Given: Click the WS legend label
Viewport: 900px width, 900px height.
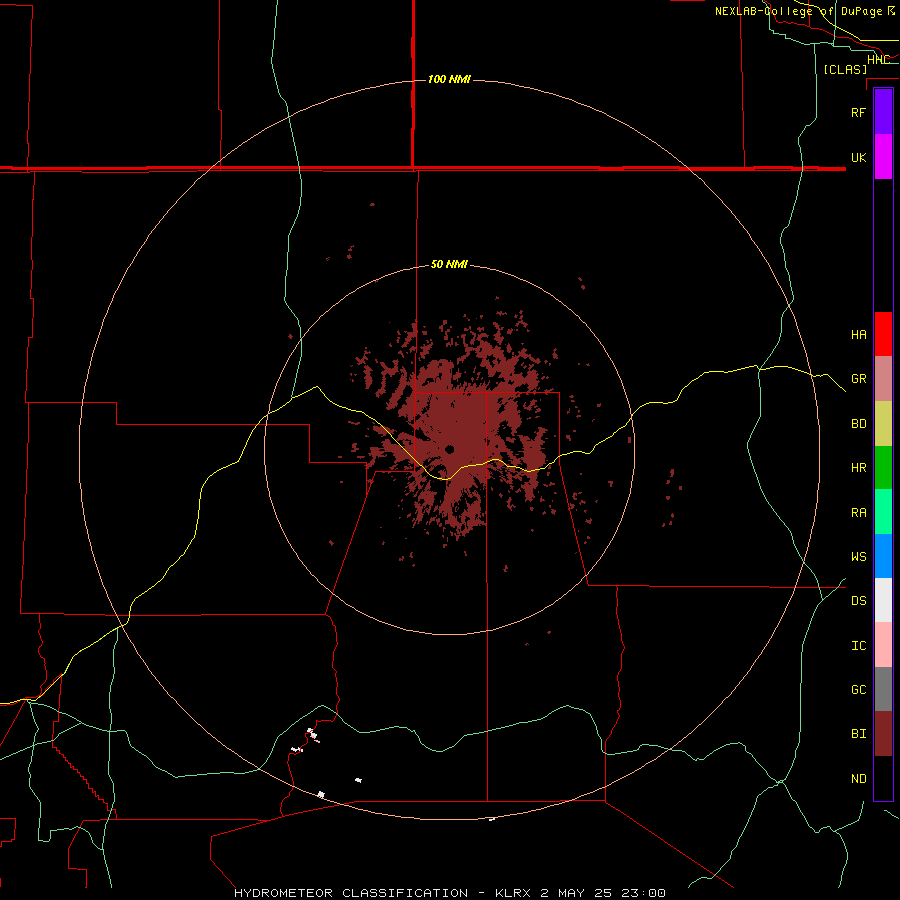Looking at the screenshot, I should tap(858, 557).
